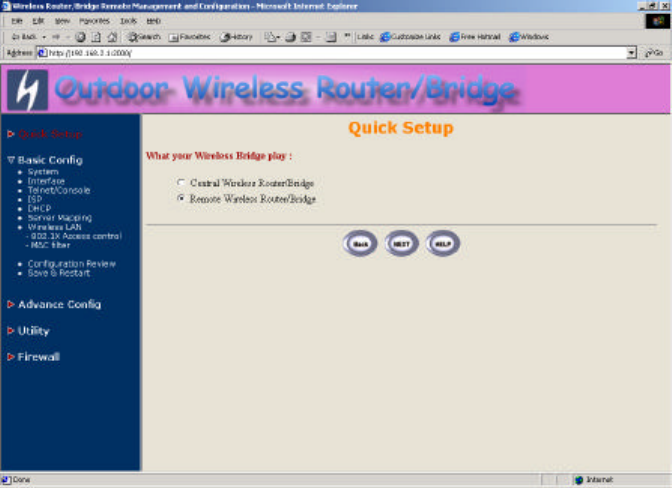Open the Save & Restart page
672x488 pixels.
(59, 273)
